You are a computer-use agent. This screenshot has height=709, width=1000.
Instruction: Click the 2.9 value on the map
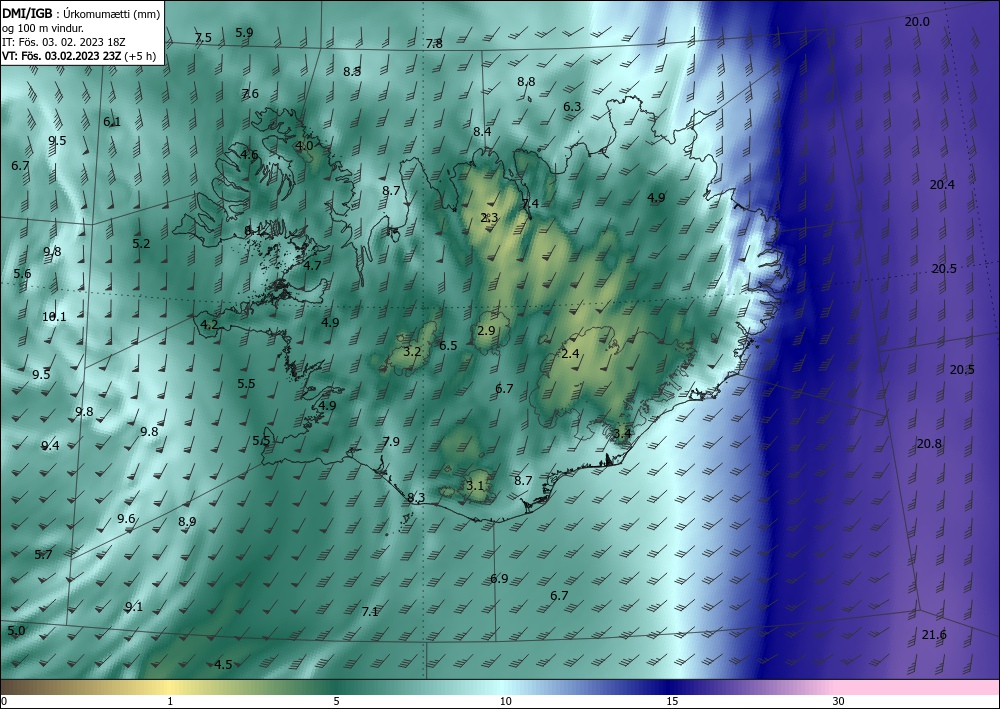(x=486, y=330)
